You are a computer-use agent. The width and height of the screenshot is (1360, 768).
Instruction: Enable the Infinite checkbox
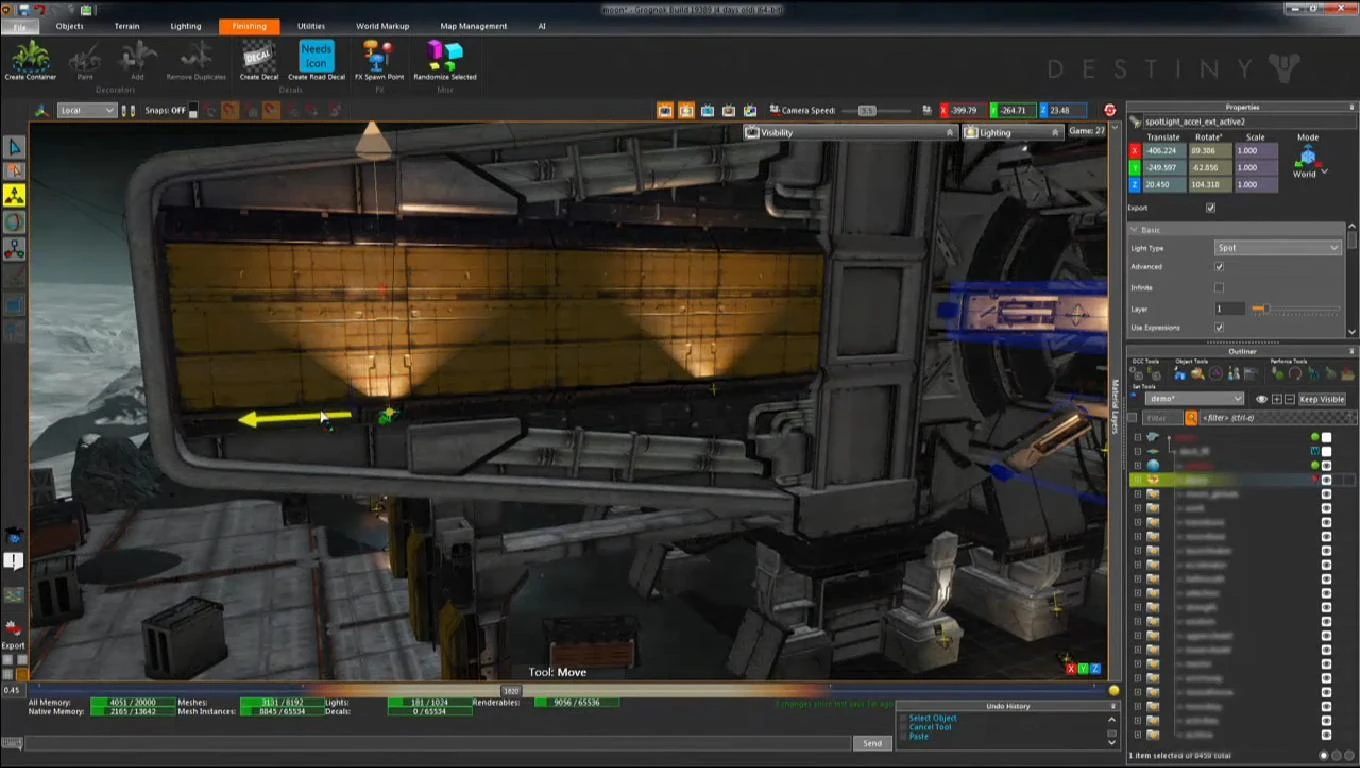tap(1218, 287)
